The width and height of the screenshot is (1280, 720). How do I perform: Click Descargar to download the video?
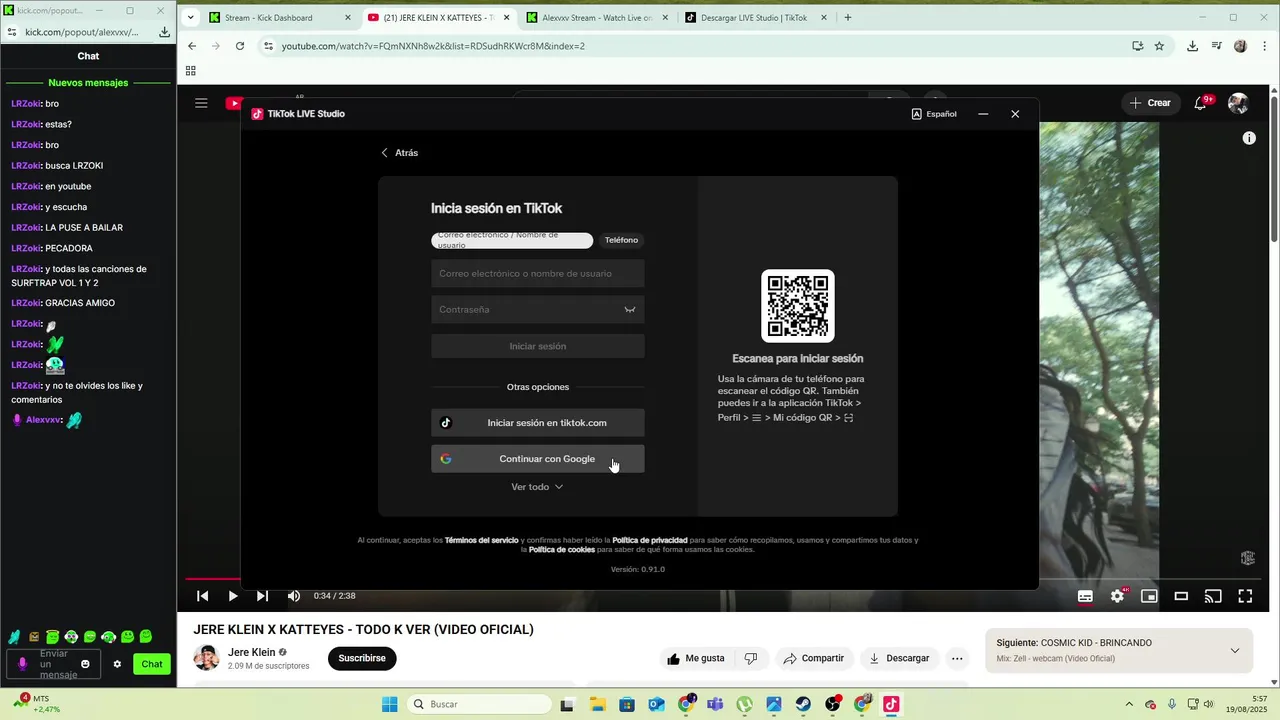point(899,658)
